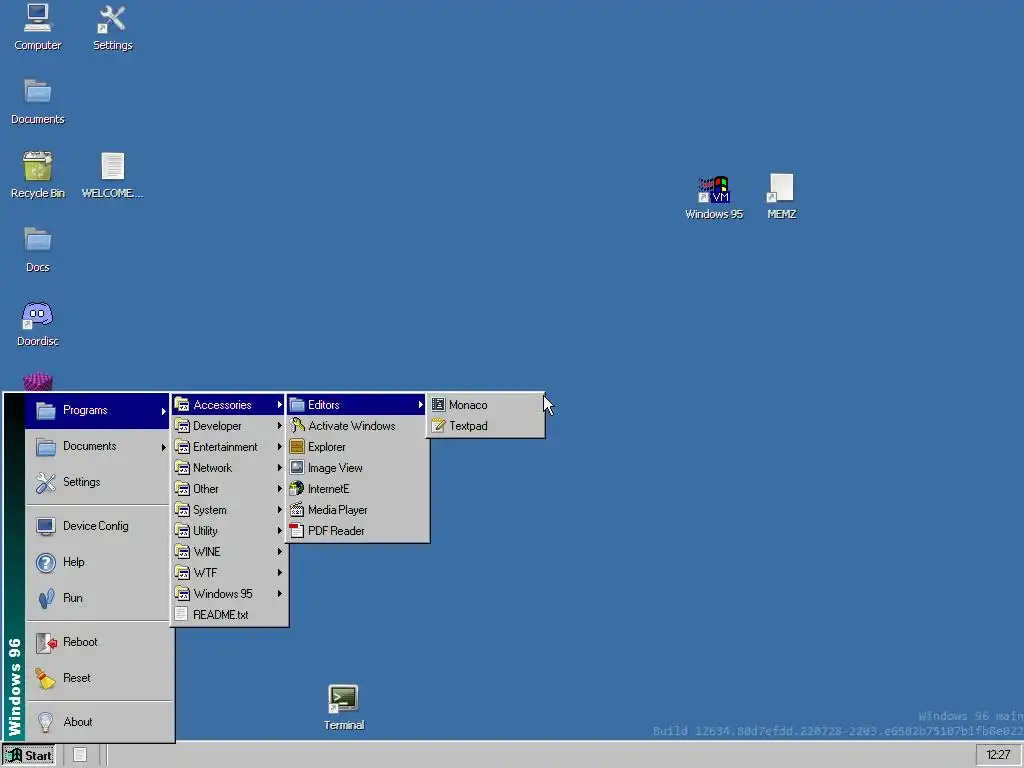Click the Run icon in Start menu

point(46,598)
